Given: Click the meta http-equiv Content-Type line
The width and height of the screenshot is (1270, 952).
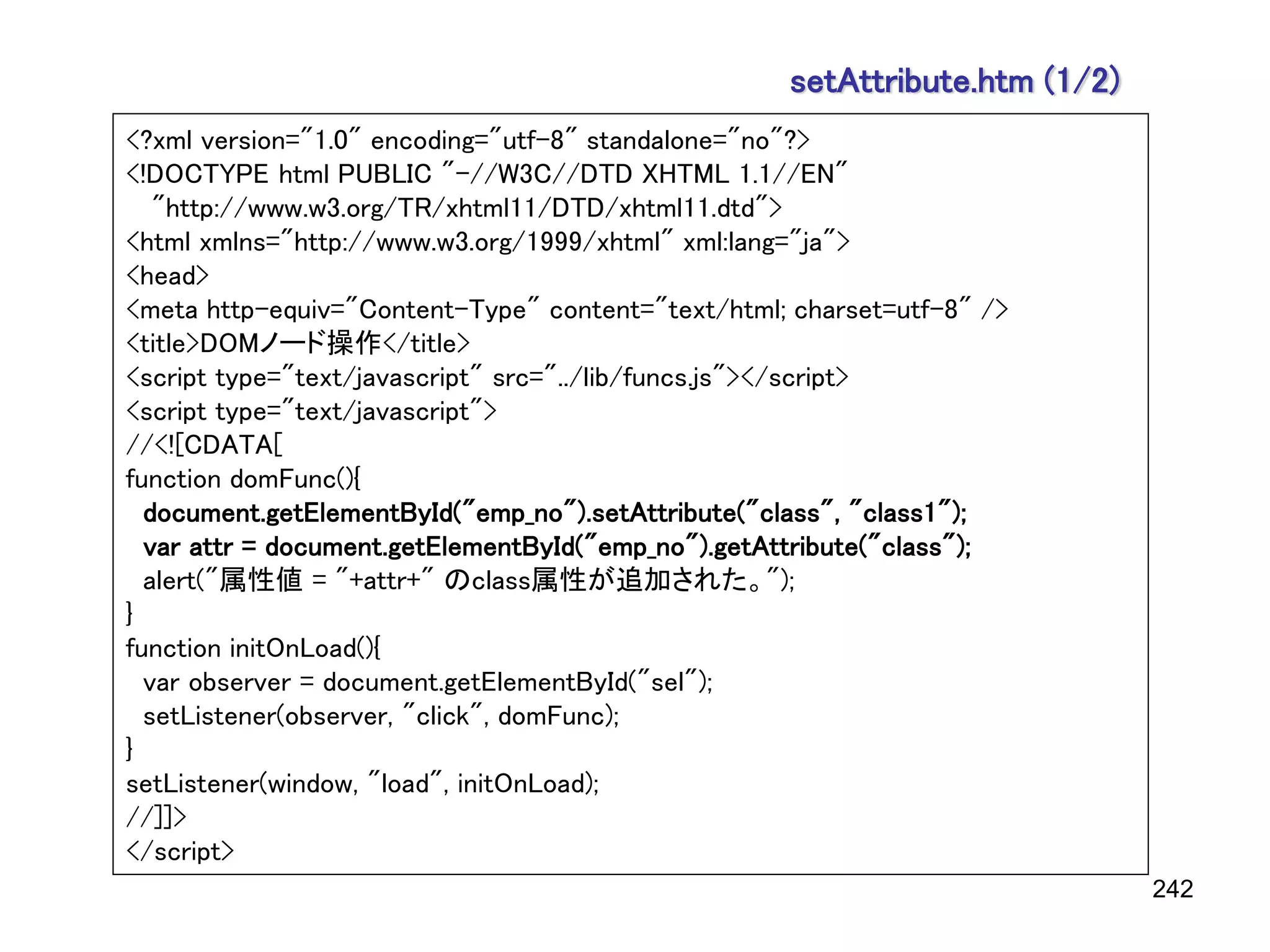Looking at the screenshot, I should click(x=567, y=310).
